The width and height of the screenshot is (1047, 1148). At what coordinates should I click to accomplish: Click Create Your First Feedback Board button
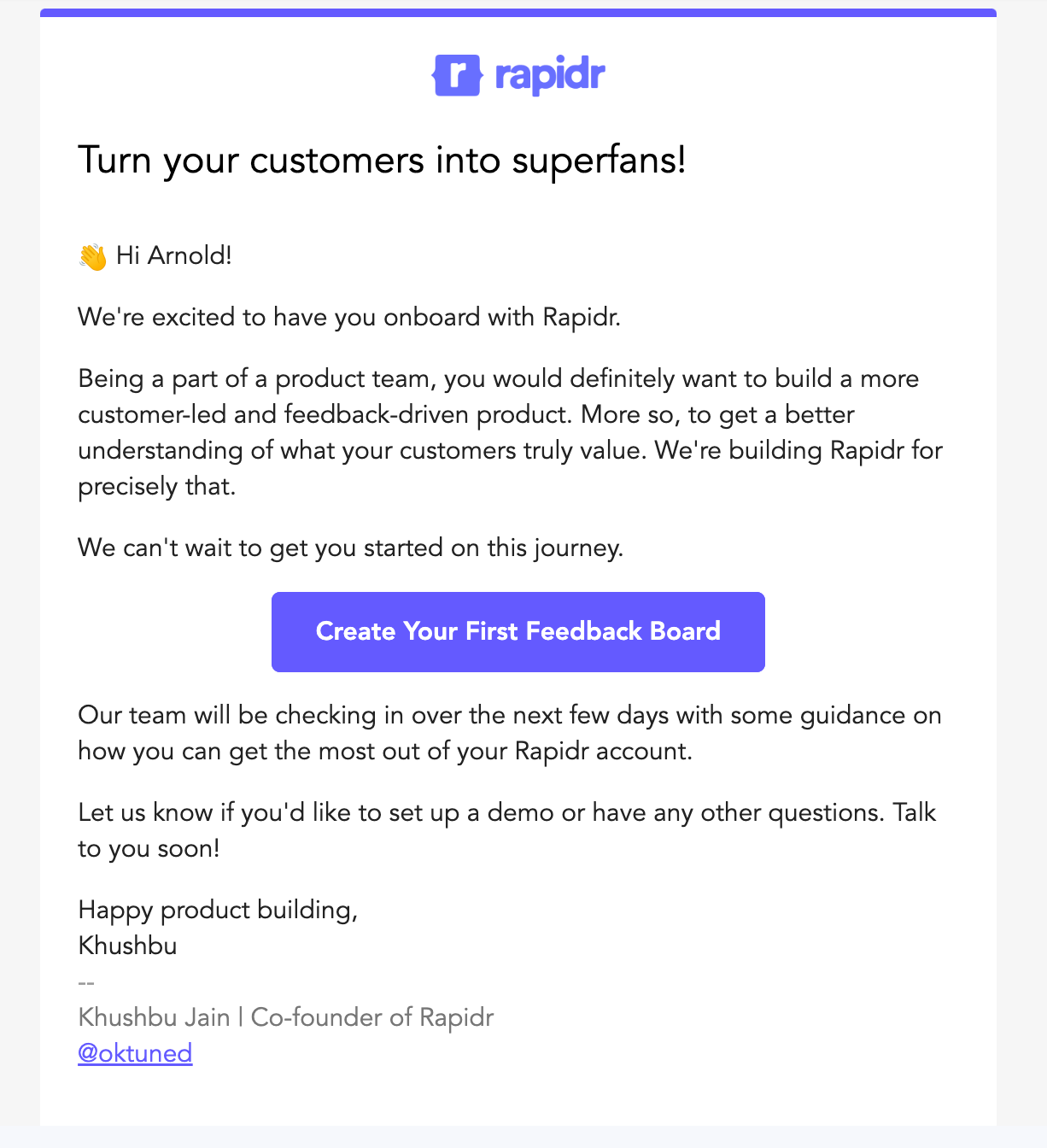518,632
